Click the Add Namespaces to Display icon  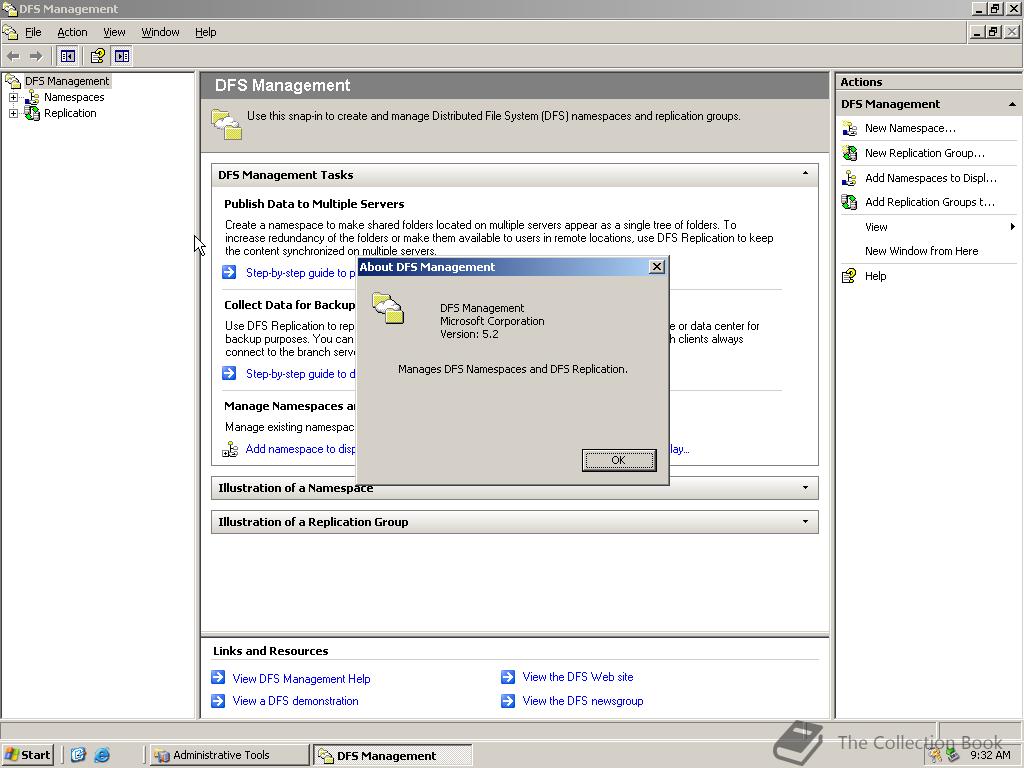click(849, 178)
